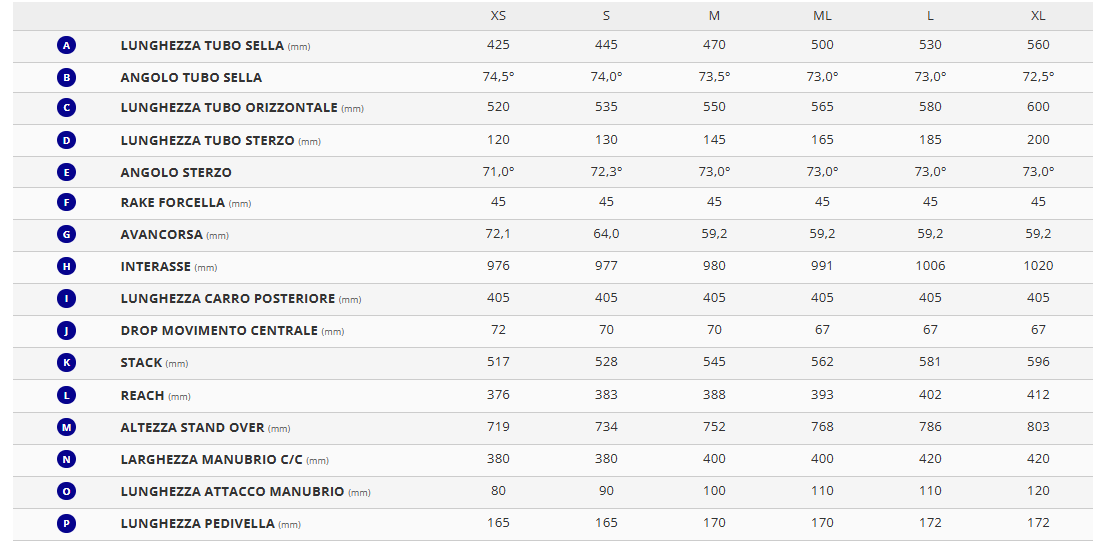Viewport: 1105px width, 553px height.
Task: Click the blue letter K badge icon
Action: (x=66, y=363)
